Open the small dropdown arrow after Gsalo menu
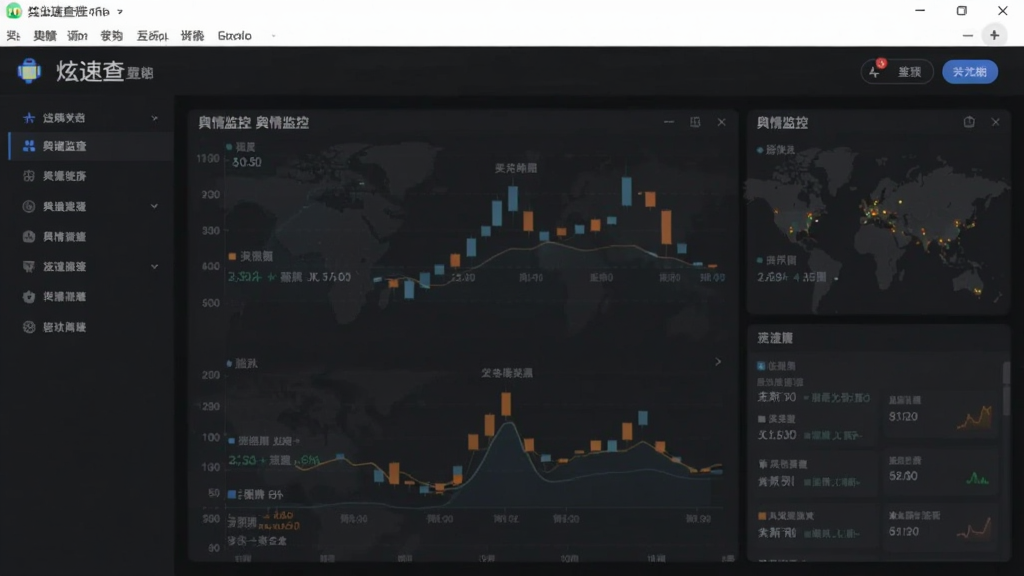The width and height of the screenshot is (1024, 576). (273, 36)
